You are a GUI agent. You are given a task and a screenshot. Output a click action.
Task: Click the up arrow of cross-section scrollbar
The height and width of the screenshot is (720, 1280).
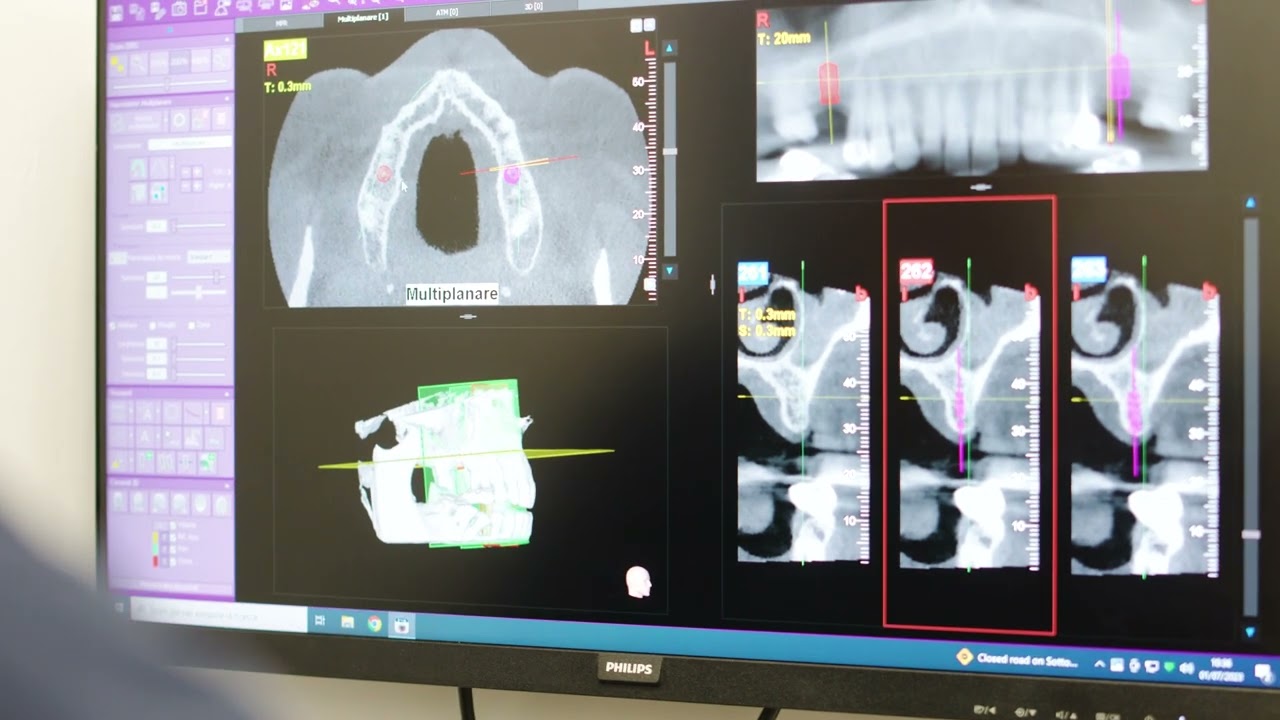pos(1250,203)
